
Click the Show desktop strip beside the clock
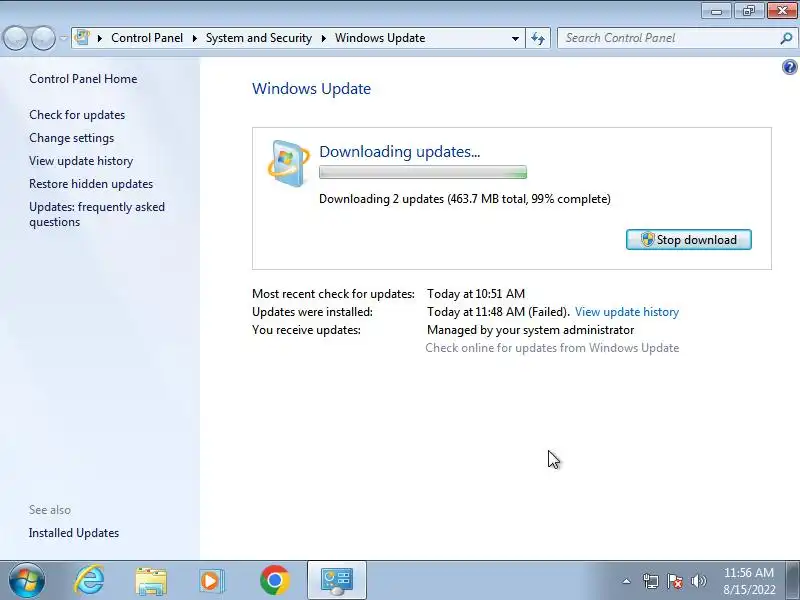[x=793, y=581]
